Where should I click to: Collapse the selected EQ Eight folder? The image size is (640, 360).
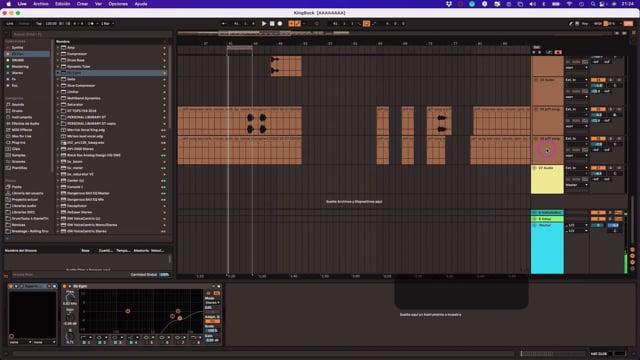58,73
